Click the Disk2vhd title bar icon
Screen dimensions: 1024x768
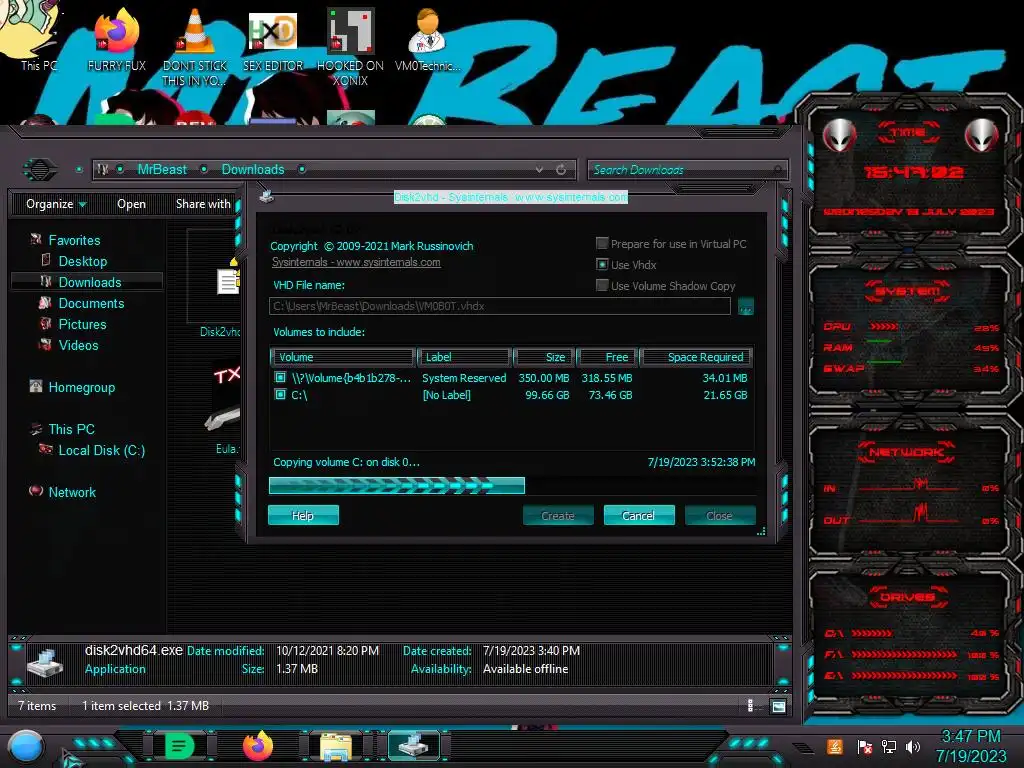266,196
